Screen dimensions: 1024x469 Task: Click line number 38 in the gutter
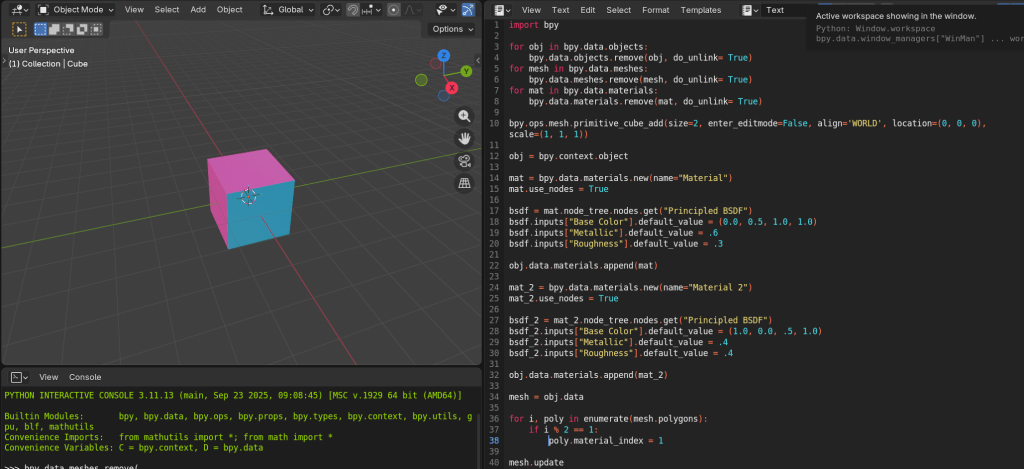(494, 441)
